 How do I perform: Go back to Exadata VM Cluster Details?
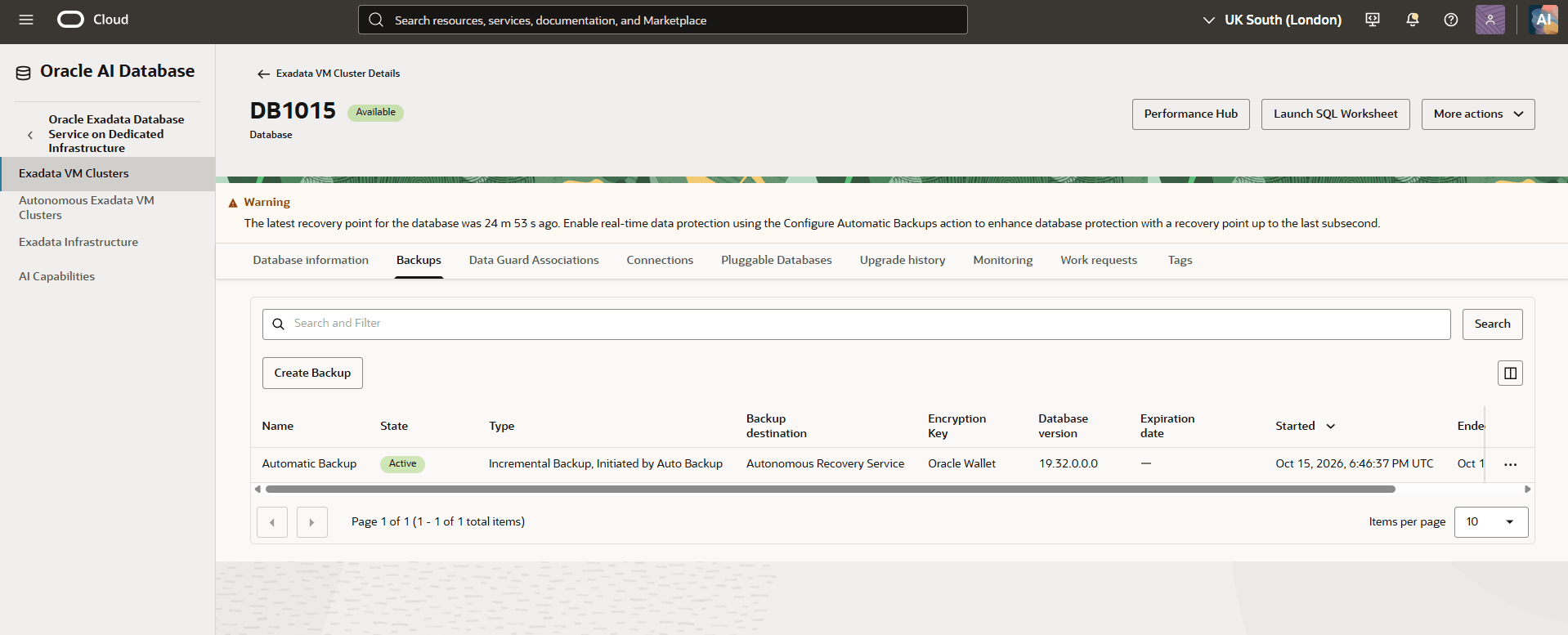coord(329,74)
